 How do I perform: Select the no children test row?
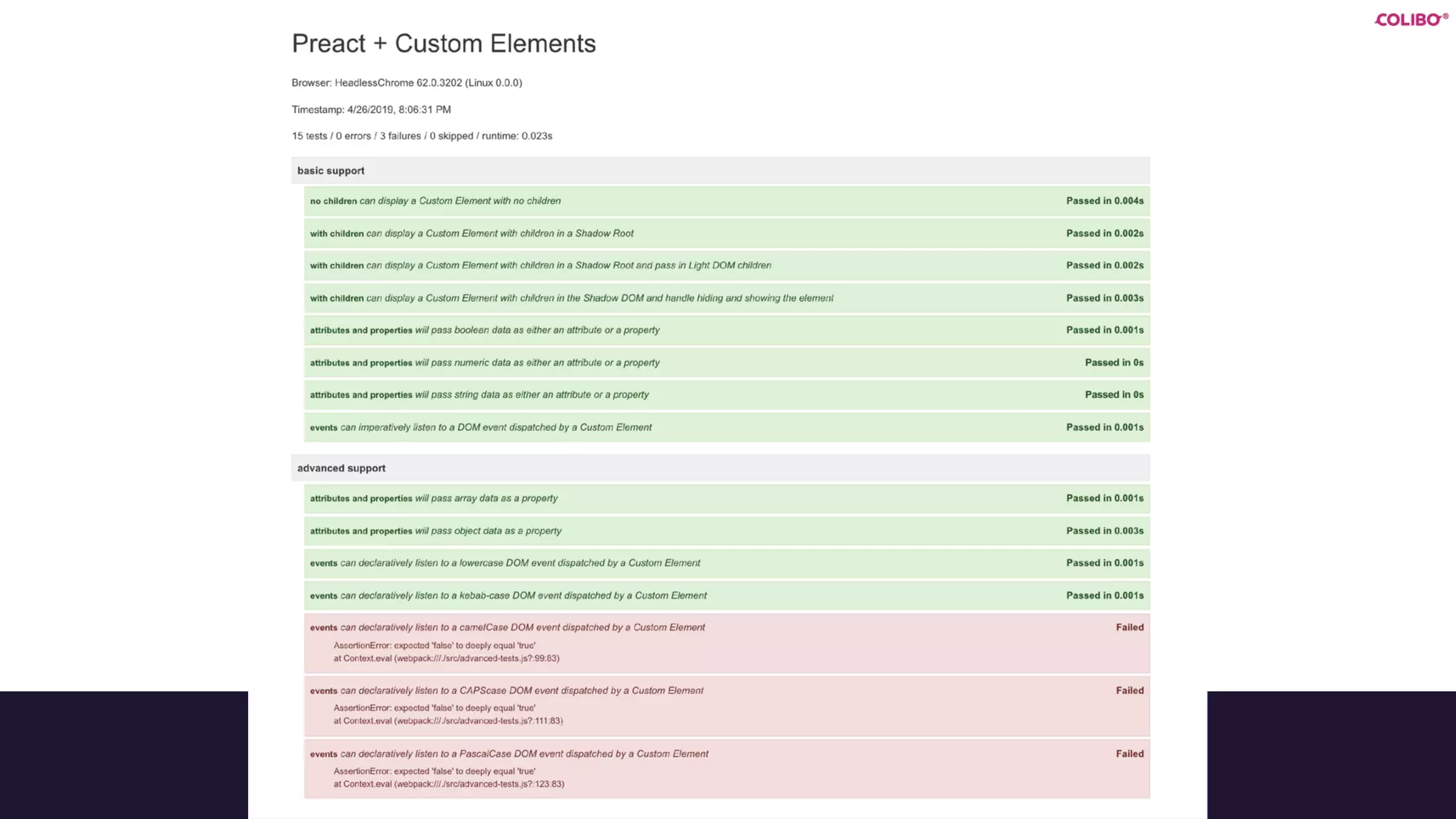[x=726, y=201]
